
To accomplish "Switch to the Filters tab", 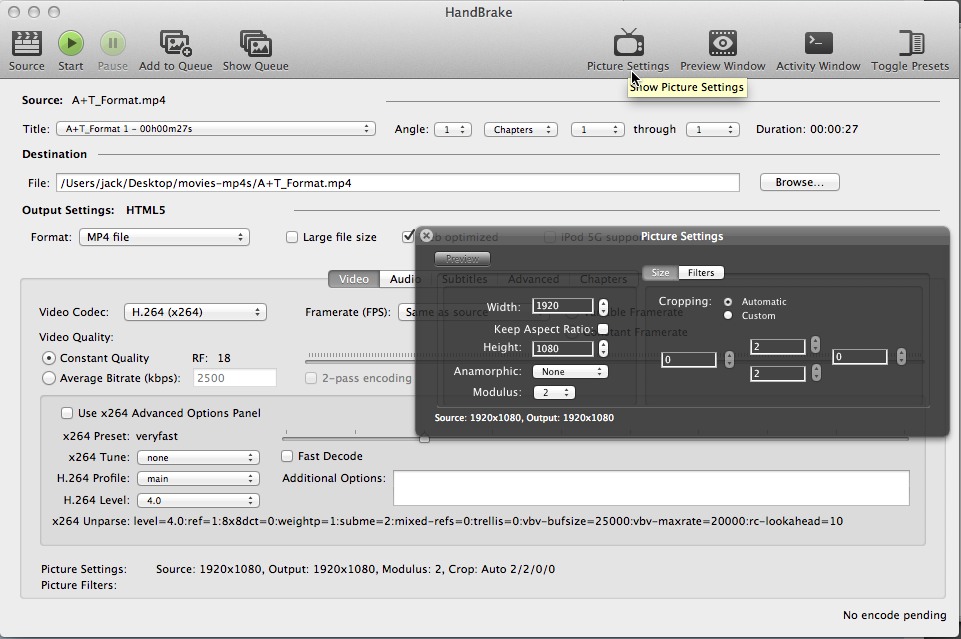I will [x=700, y=273].
